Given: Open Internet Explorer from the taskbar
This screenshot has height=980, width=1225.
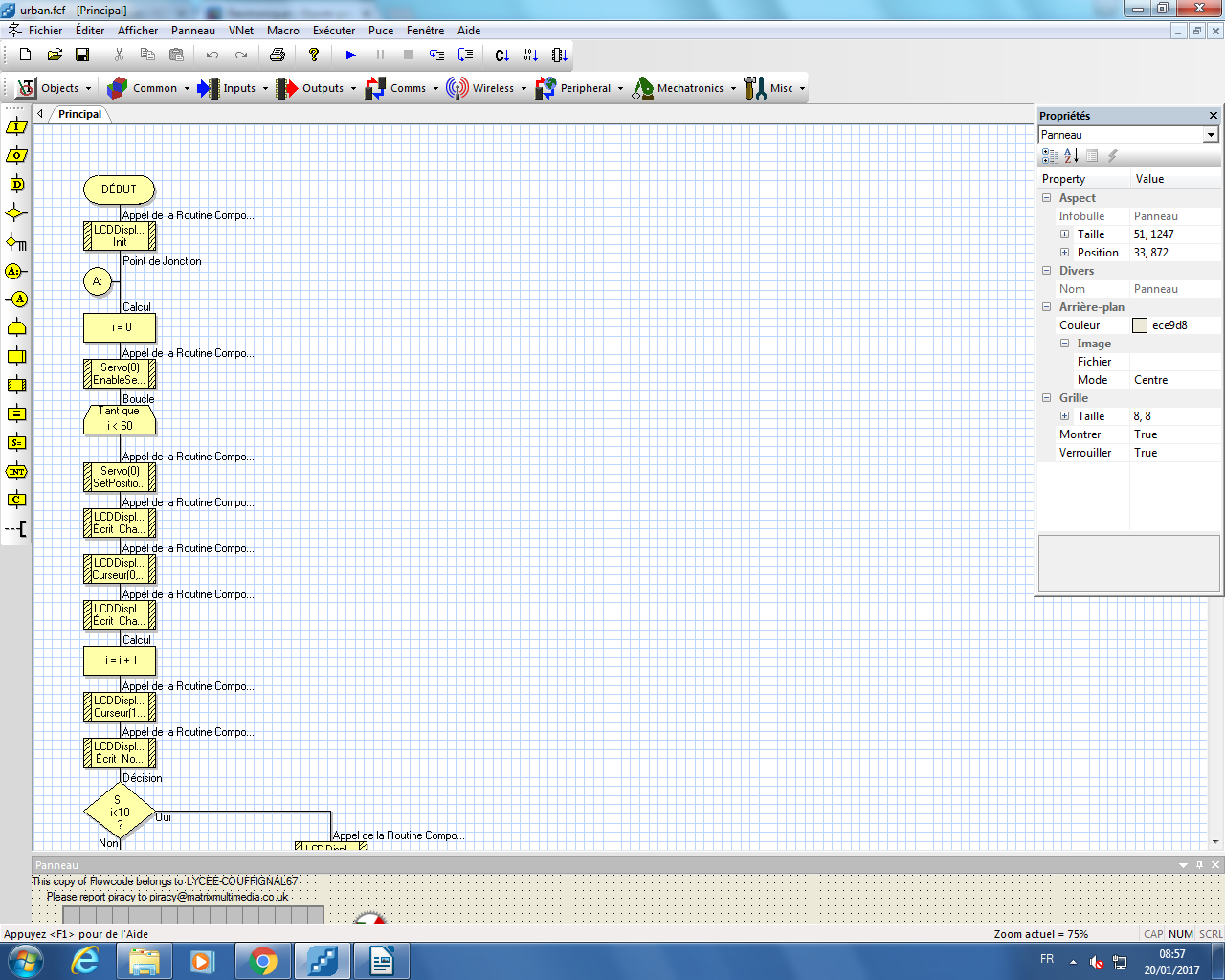Looking at the screenshot, I should coord(85,960).
